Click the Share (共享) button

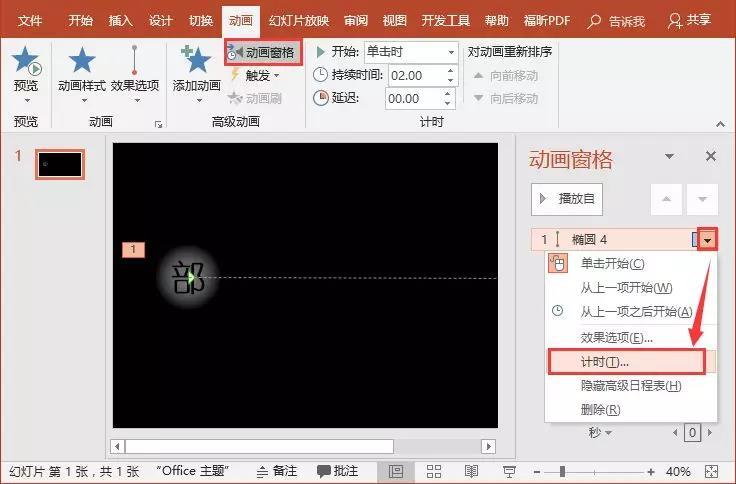(690, 20)
